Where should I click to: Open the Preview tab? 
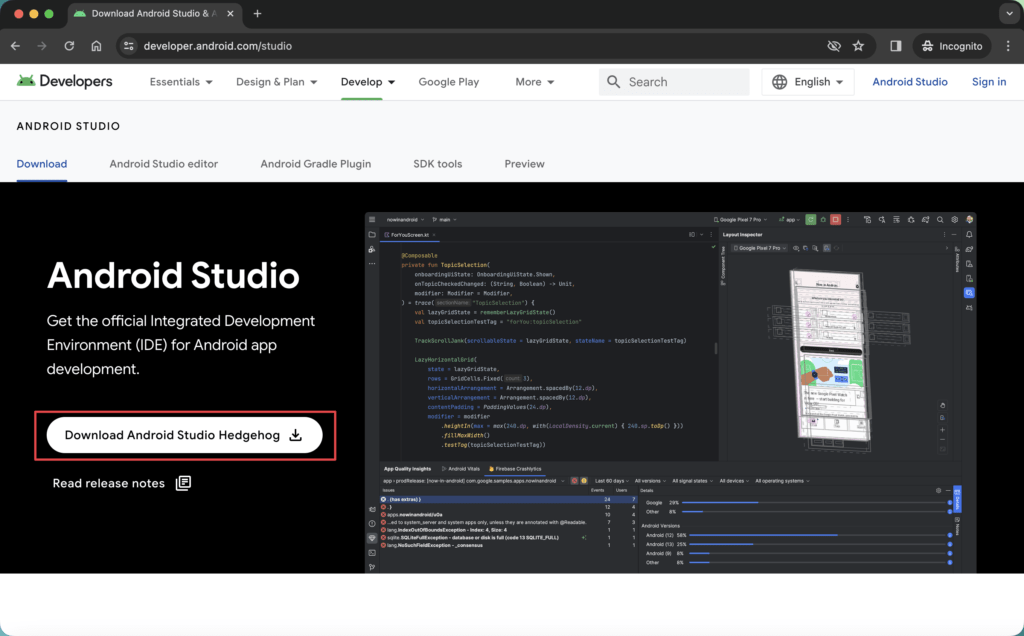tap(524, 164)
